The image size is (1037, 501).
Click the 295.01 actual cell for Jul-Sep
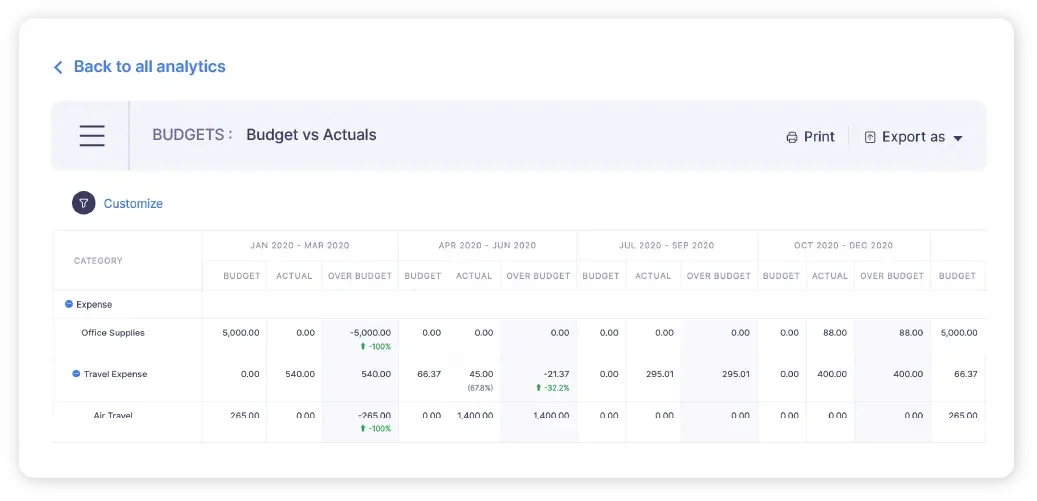point(659,374)
